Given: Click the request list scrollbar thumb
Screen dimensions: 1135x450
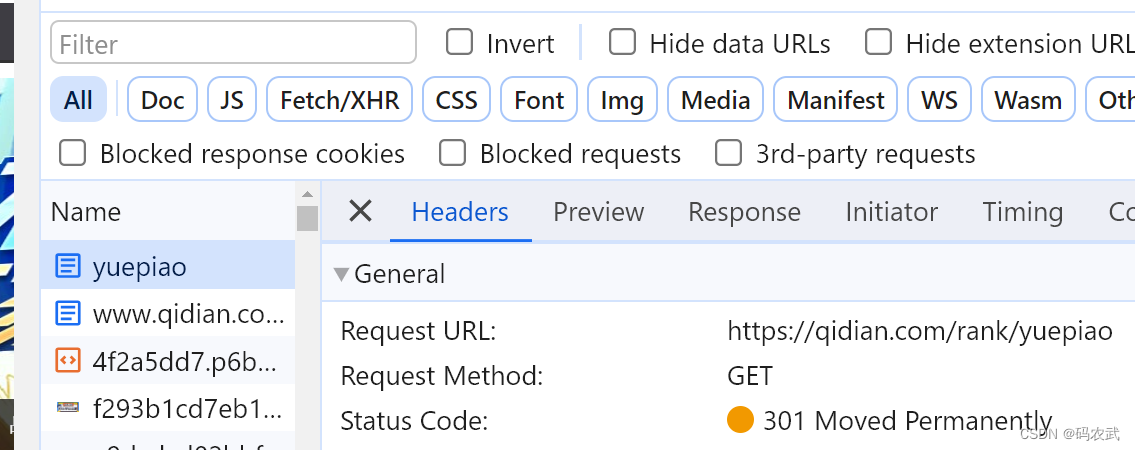Looking at the screenshot, I should (307, 217).
